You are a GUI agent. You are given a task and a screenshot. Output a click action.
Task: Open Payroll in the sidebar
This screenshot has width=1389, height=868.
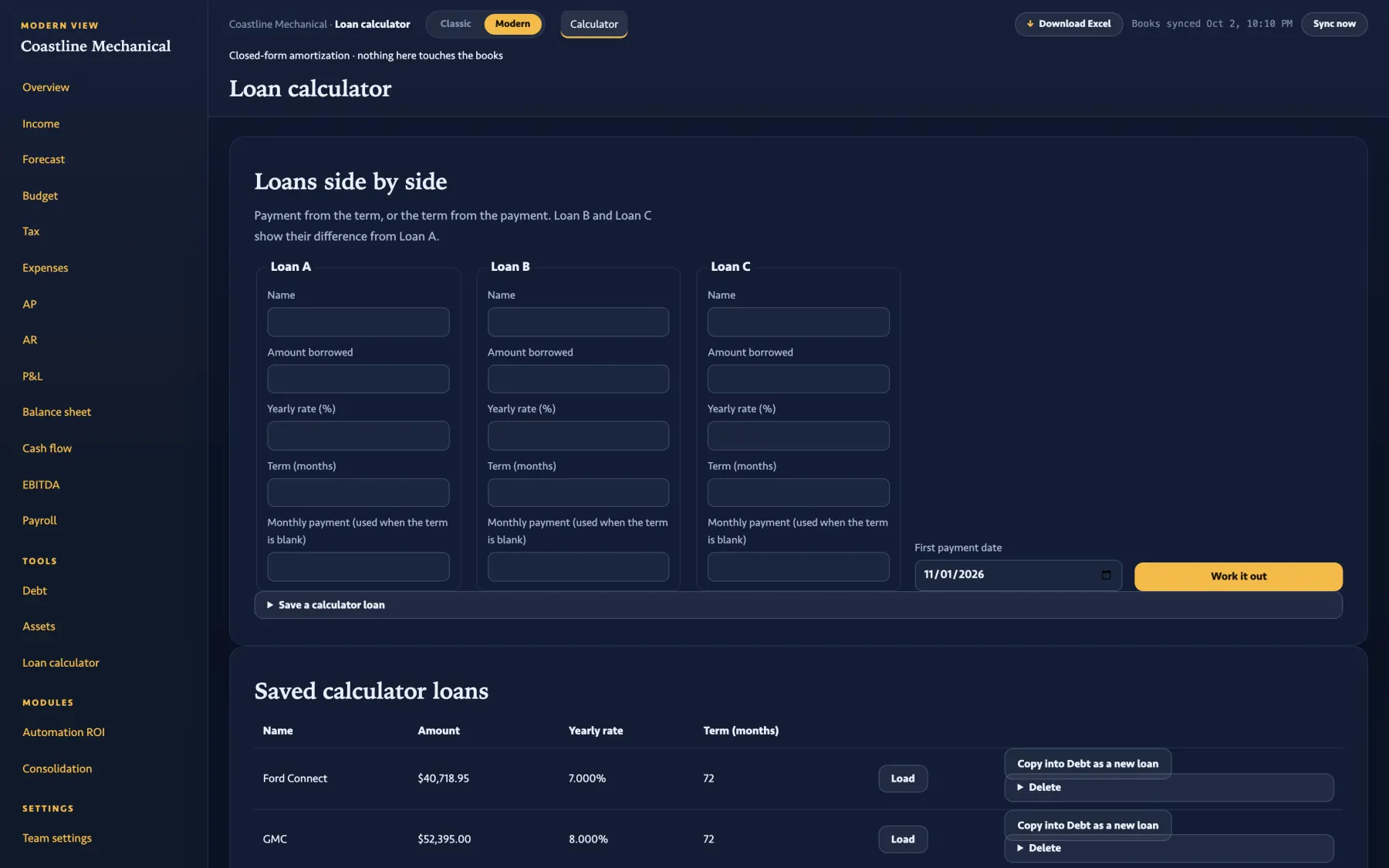[x=39, y=521]
